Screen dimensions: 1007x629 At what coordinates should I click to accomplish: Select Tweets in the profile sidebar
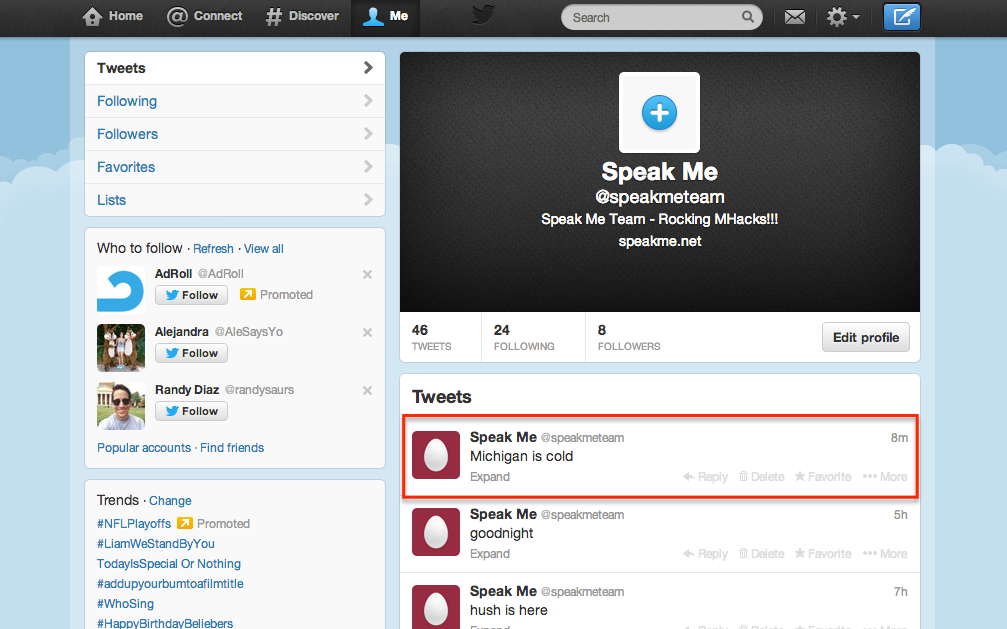(x=235, y=68)
